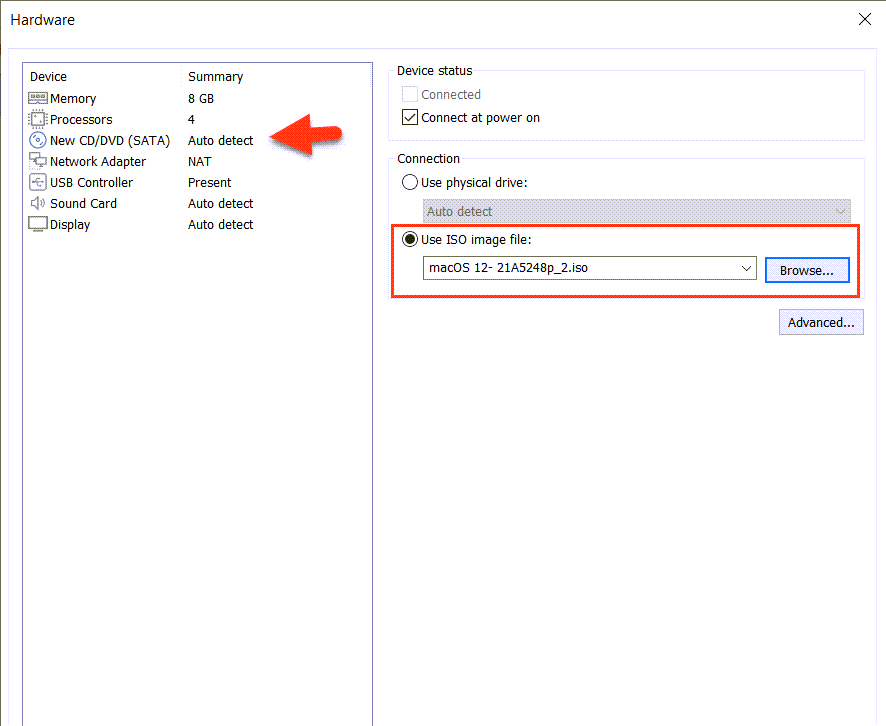
Task: Click the Display monitor icon
Action: point(38,224)
